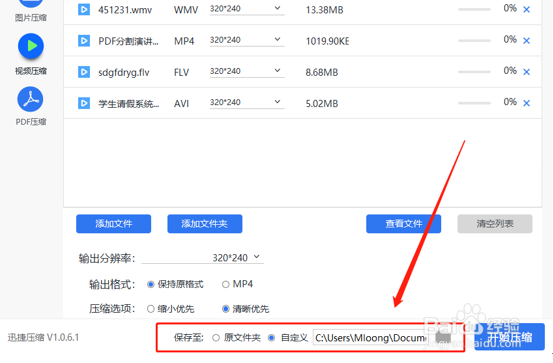The height and width of the screenshot is (363, 553).
Task: Click the file name 451231.wmv
Action: 125,10
